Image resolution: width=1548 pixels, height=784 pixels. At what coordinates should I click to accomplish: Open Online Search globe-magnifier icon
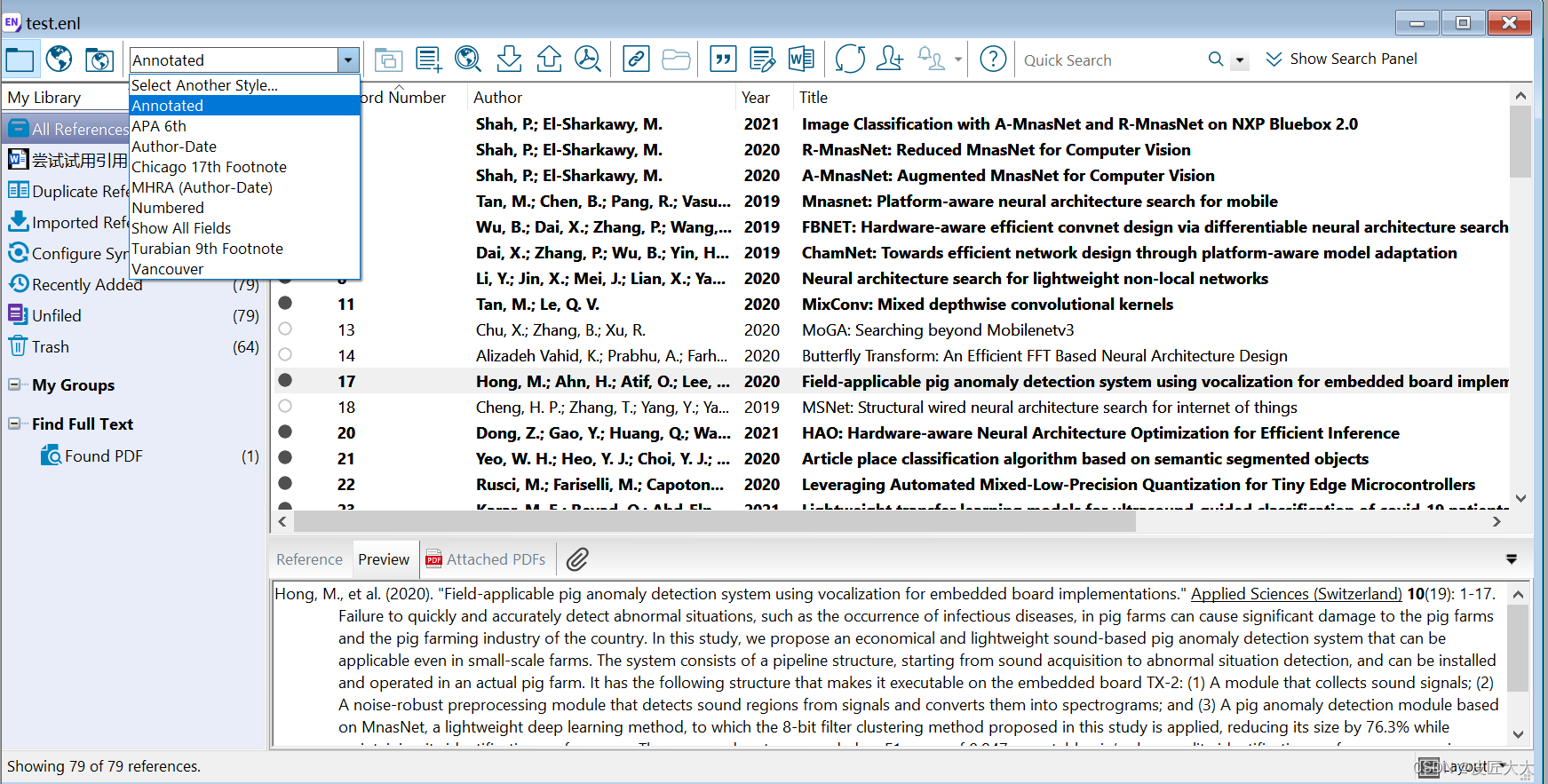pos(468,59)
